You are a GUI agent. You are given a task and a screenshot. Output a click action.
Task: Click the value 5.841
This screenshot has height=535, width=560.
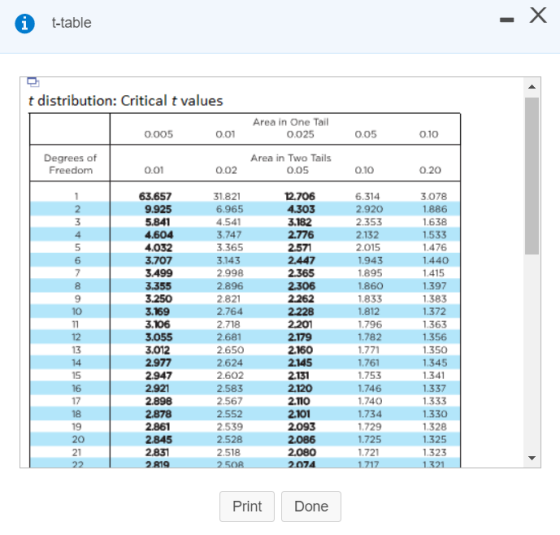pyautogui.click(x=157, y=222)
